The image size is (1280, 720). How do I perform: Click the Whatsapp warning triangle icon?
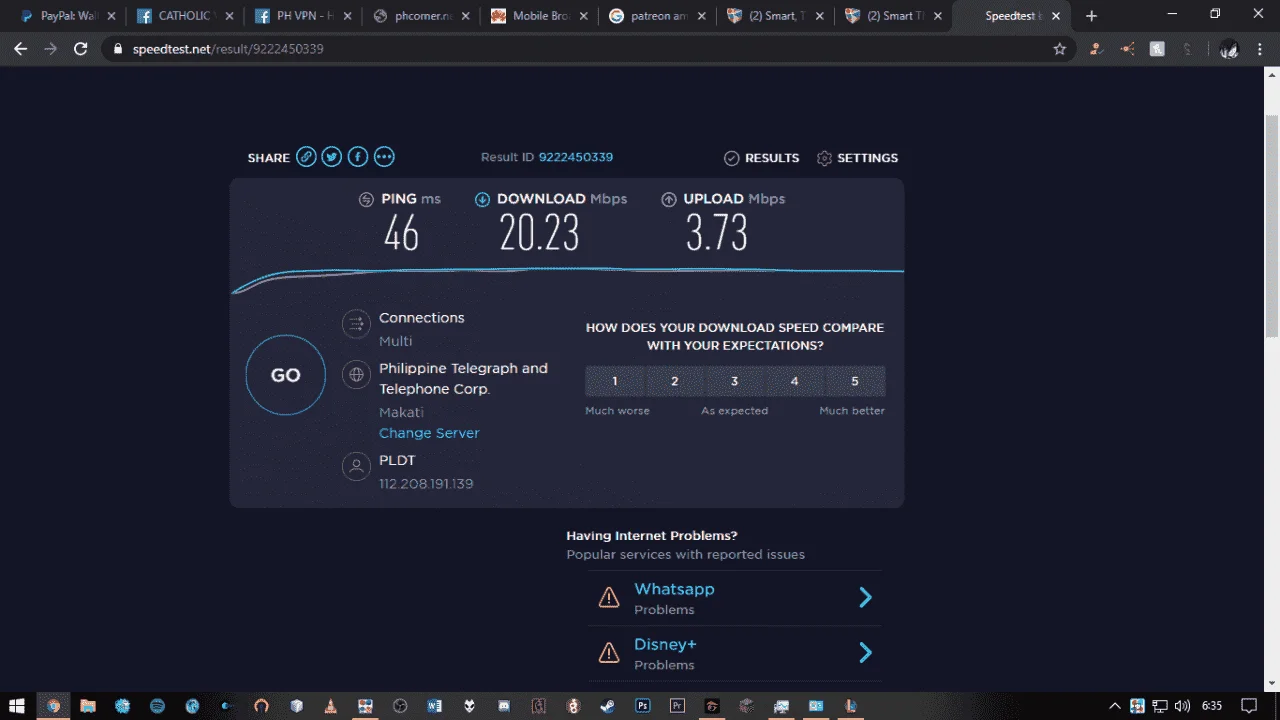click(609, 598)
